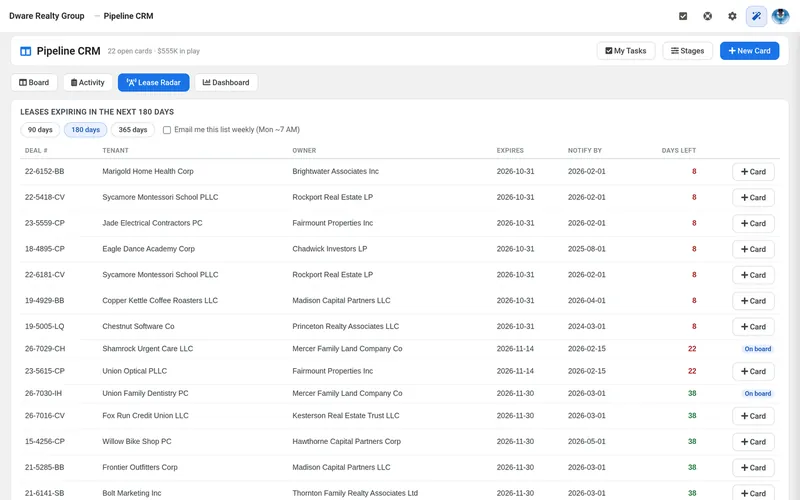
Task: Open My Tasks
Action: [626, 51]
